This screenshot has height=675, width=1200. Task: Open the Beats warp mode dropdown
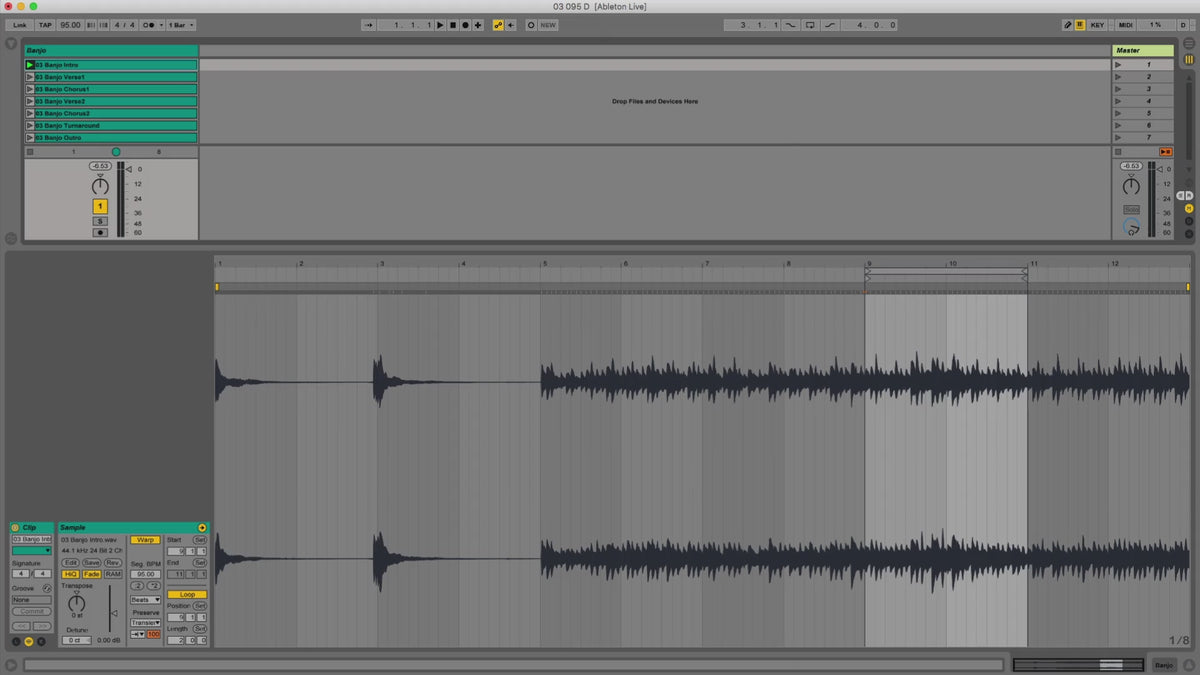[145, 600]
